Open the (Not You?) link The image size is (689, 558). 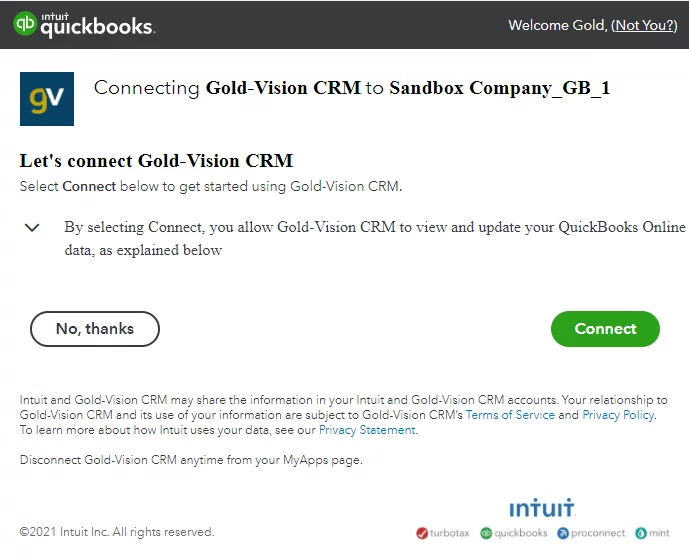point(644,25)
